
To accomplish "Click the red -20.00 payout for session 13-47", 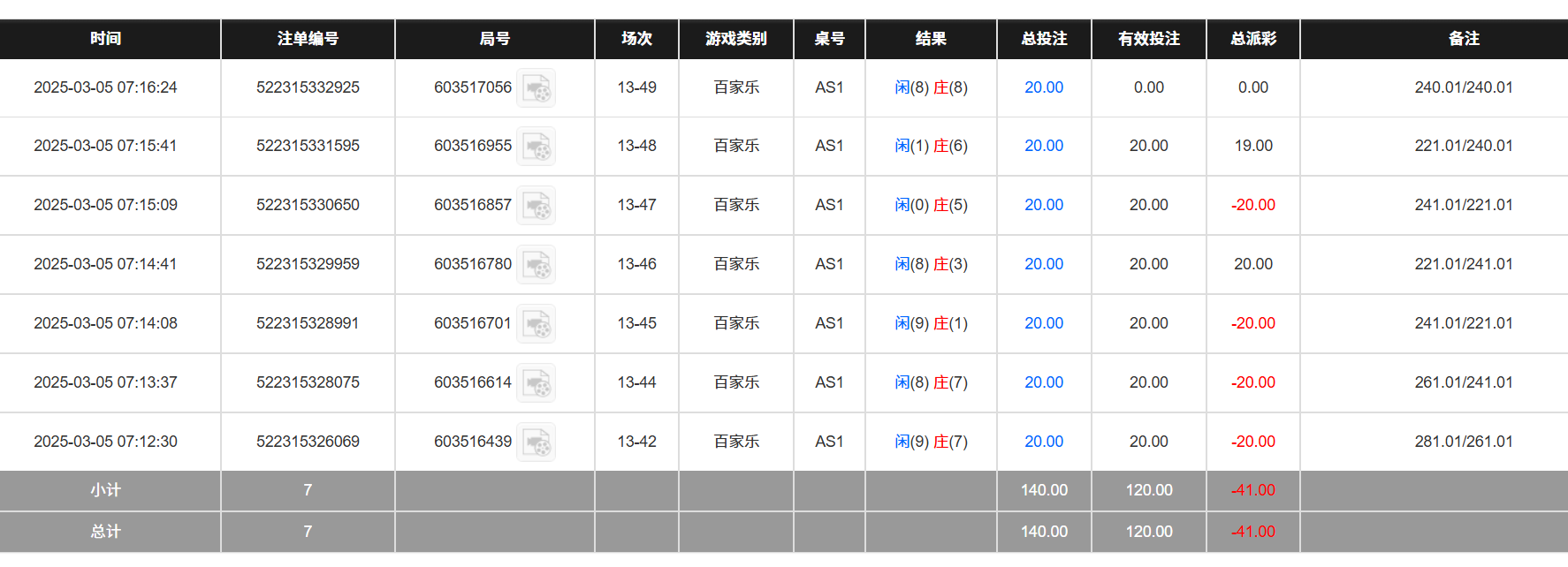I will click(x=1252, y=205).
